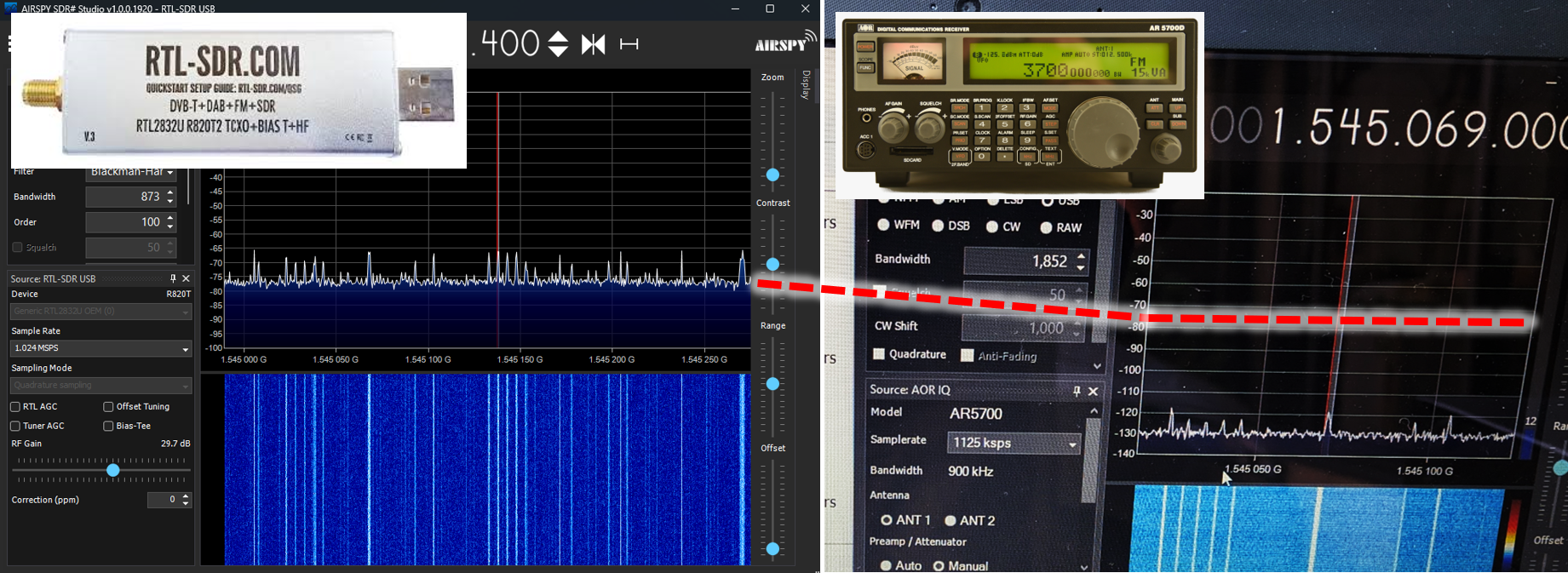Click the waterfall display in RTL-SDR window
This screenshot has width=1568, height=573.
pyautogui.click(x=487, y=469)
